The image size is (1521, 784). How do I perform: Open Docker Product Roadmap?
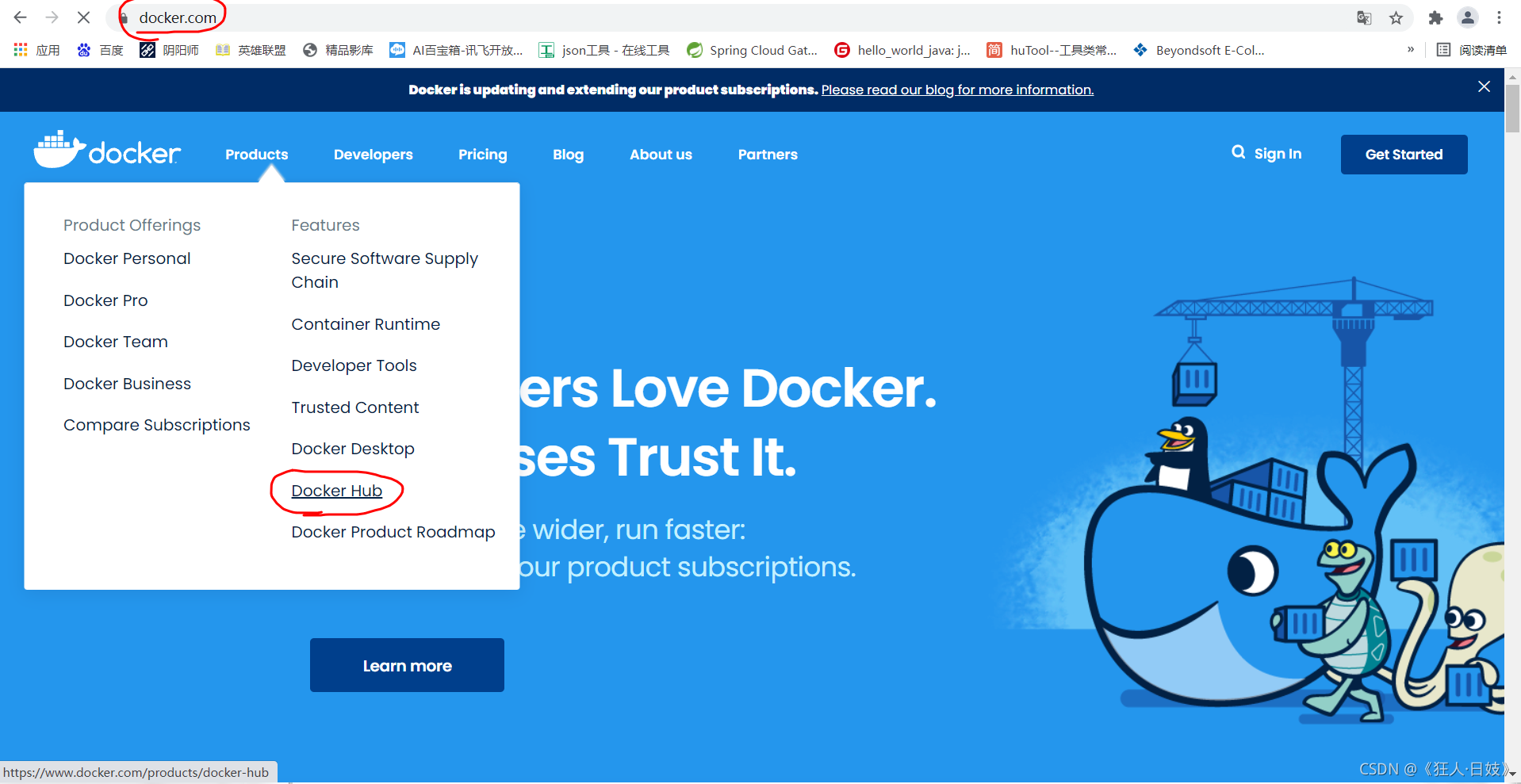[393, 532]
